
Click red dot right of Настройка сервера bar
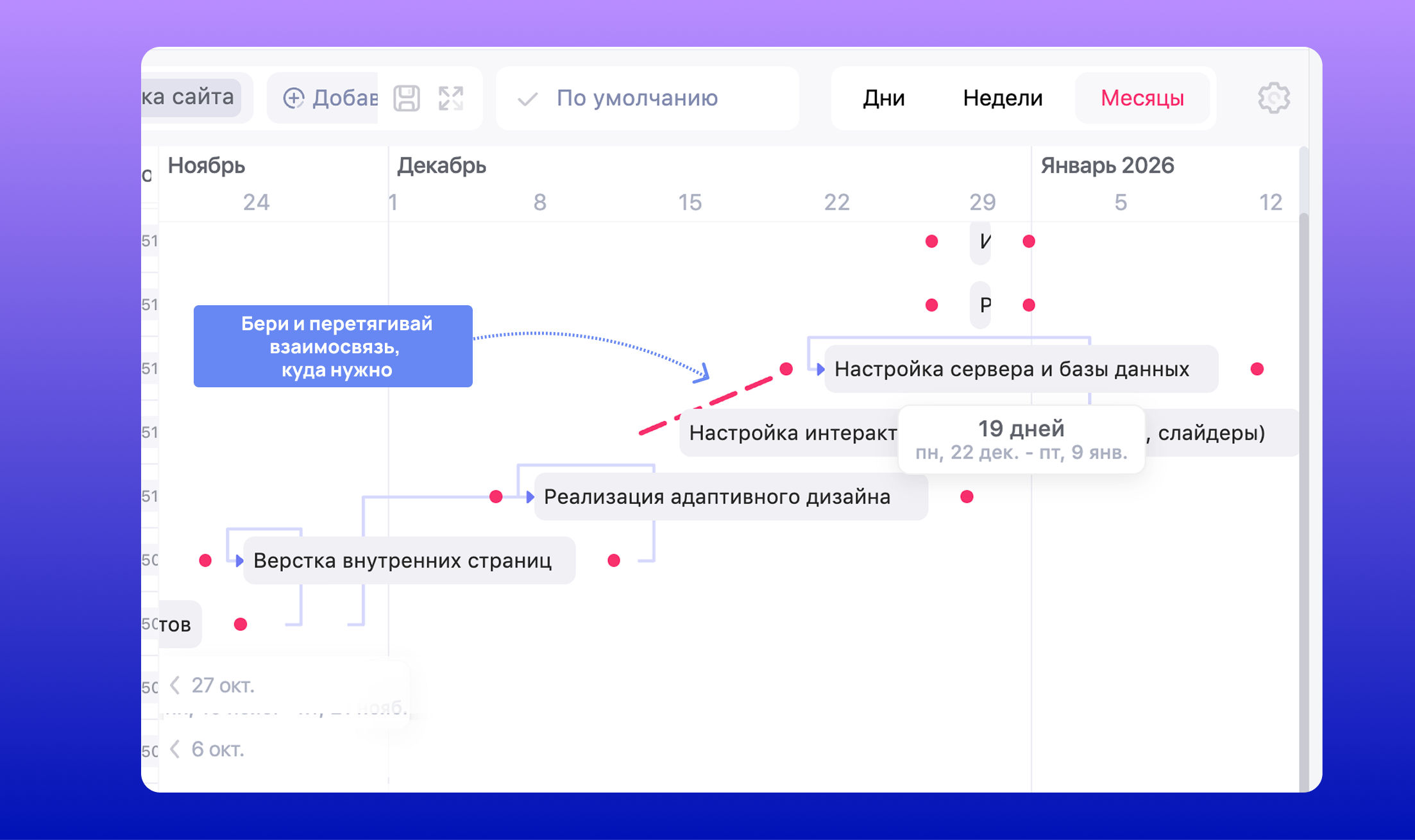(1257, 369)
